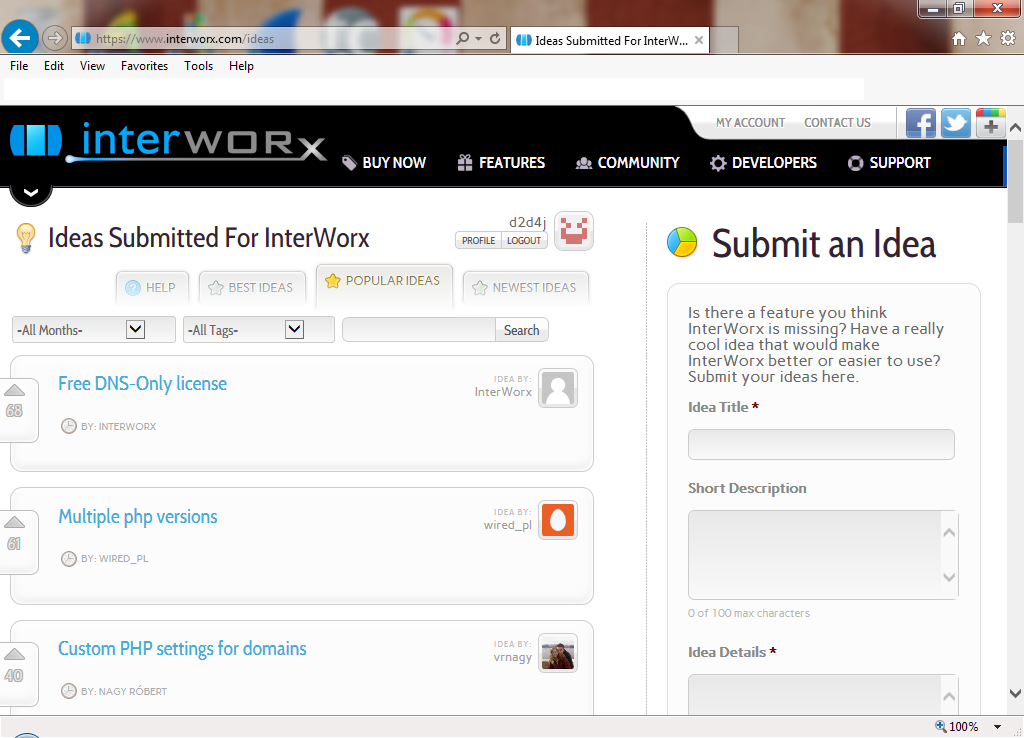The height and width of the screenshot is (738, 1024).
Task: Upvote Custom PHP settings for domains idea
Action: [14, 654]
